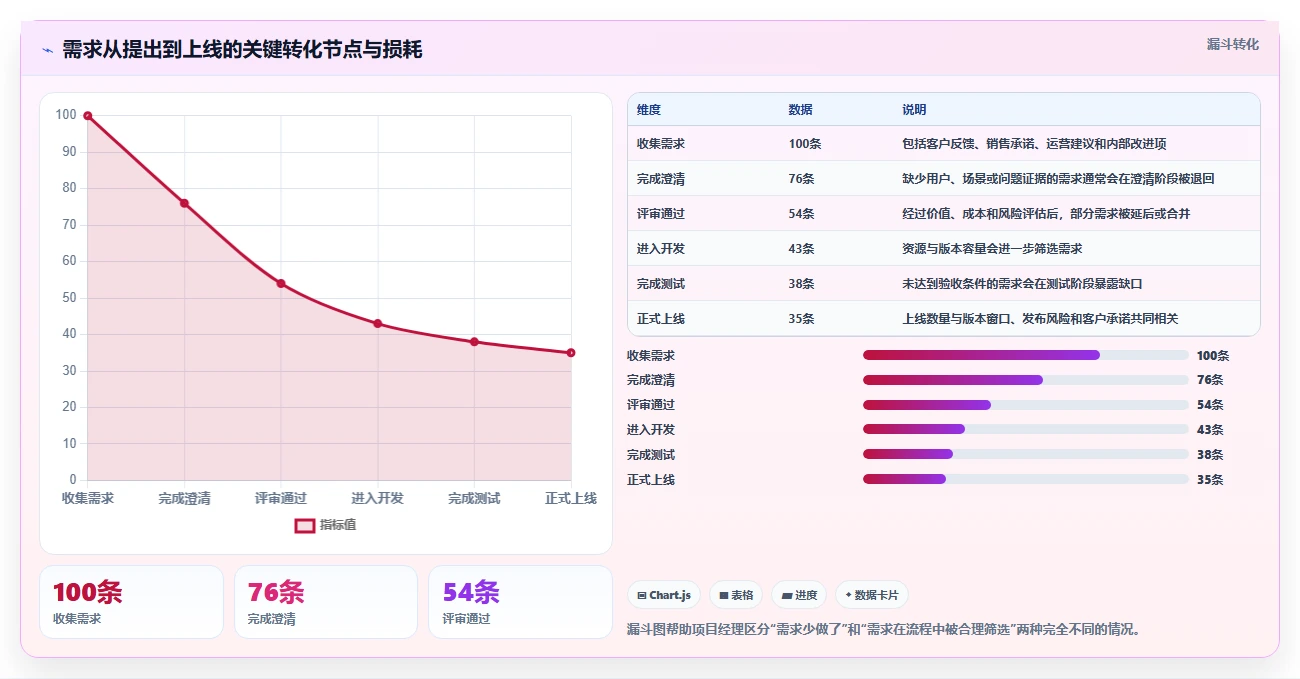Click description starting 未达到验收条件
The height and width of the screenshot is (679, 1300).
1022,284
